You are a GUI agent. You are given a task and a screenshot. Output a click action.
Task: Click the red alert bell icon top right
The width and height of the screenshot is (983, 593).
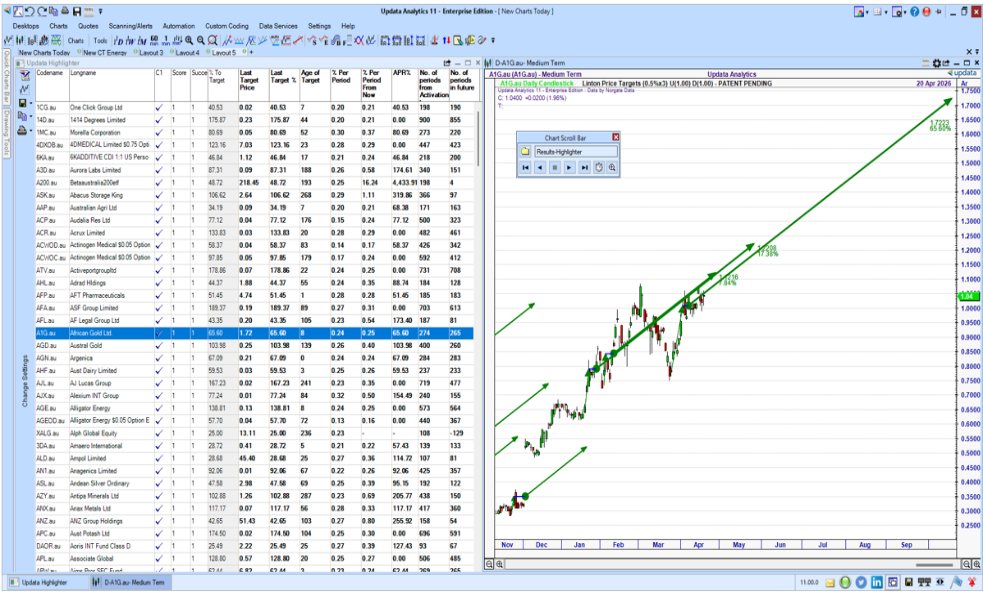pos(927,12)
